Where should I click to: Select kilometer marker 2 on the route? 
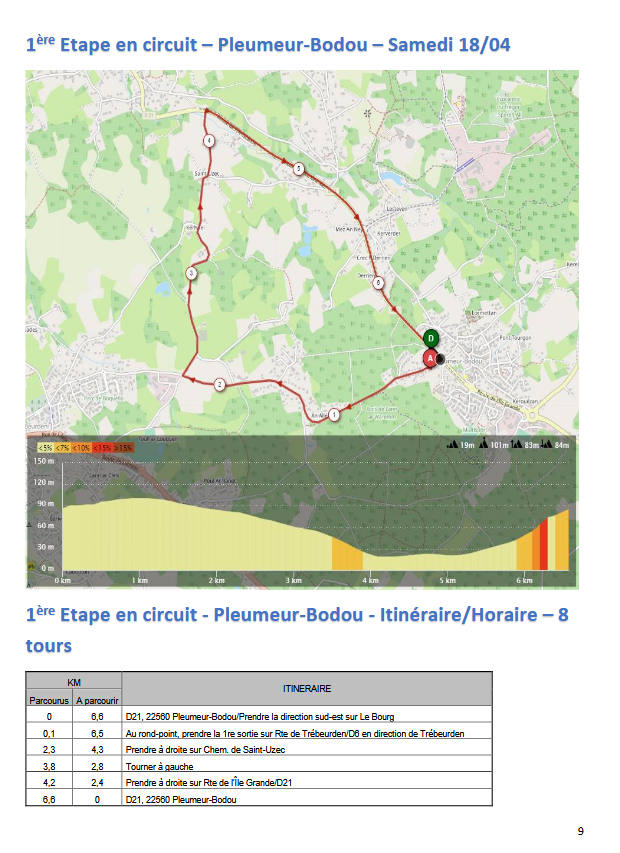[x=218, y=384]
